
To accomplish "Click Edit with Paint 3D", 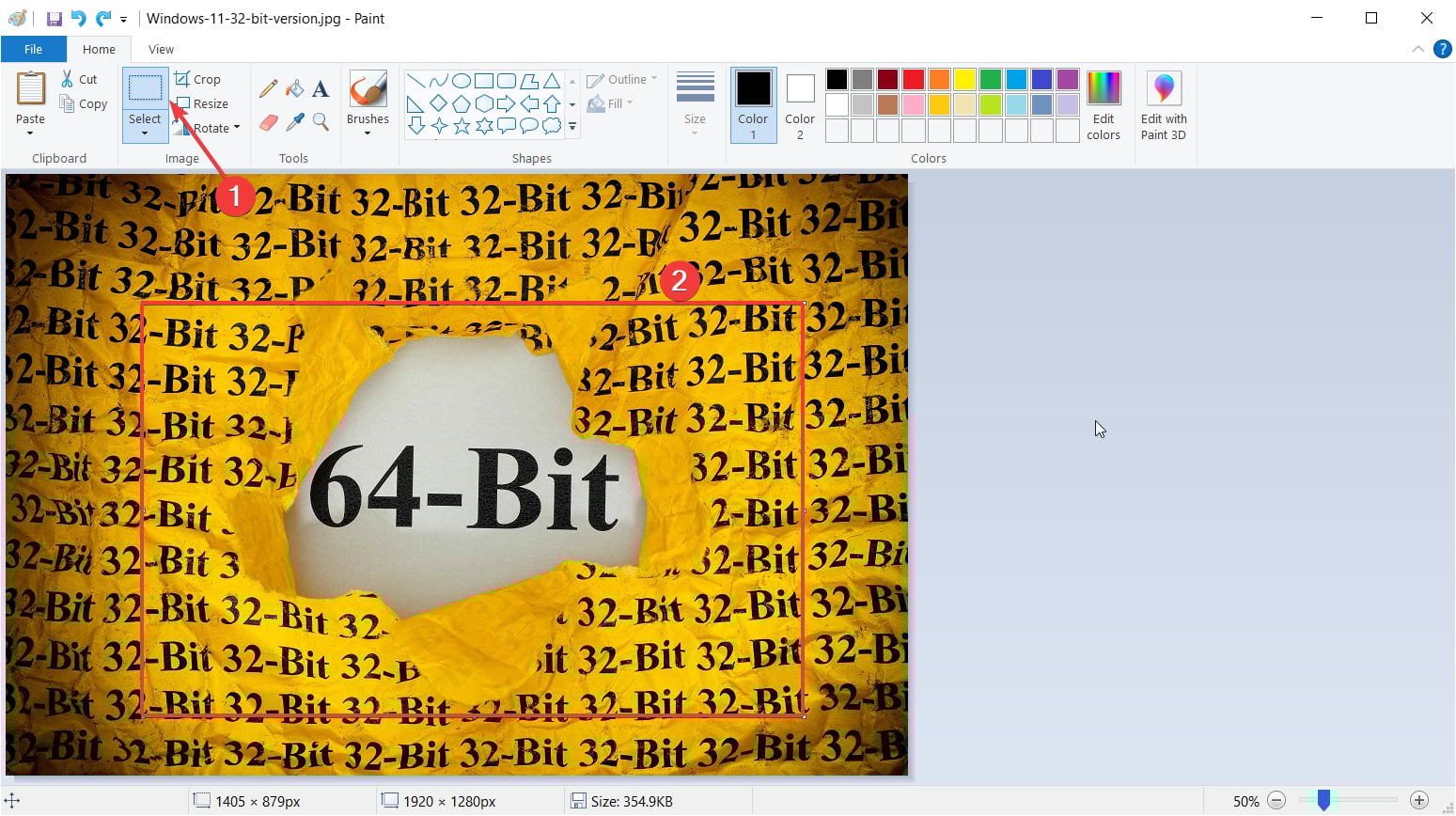I will (1164, 103).
